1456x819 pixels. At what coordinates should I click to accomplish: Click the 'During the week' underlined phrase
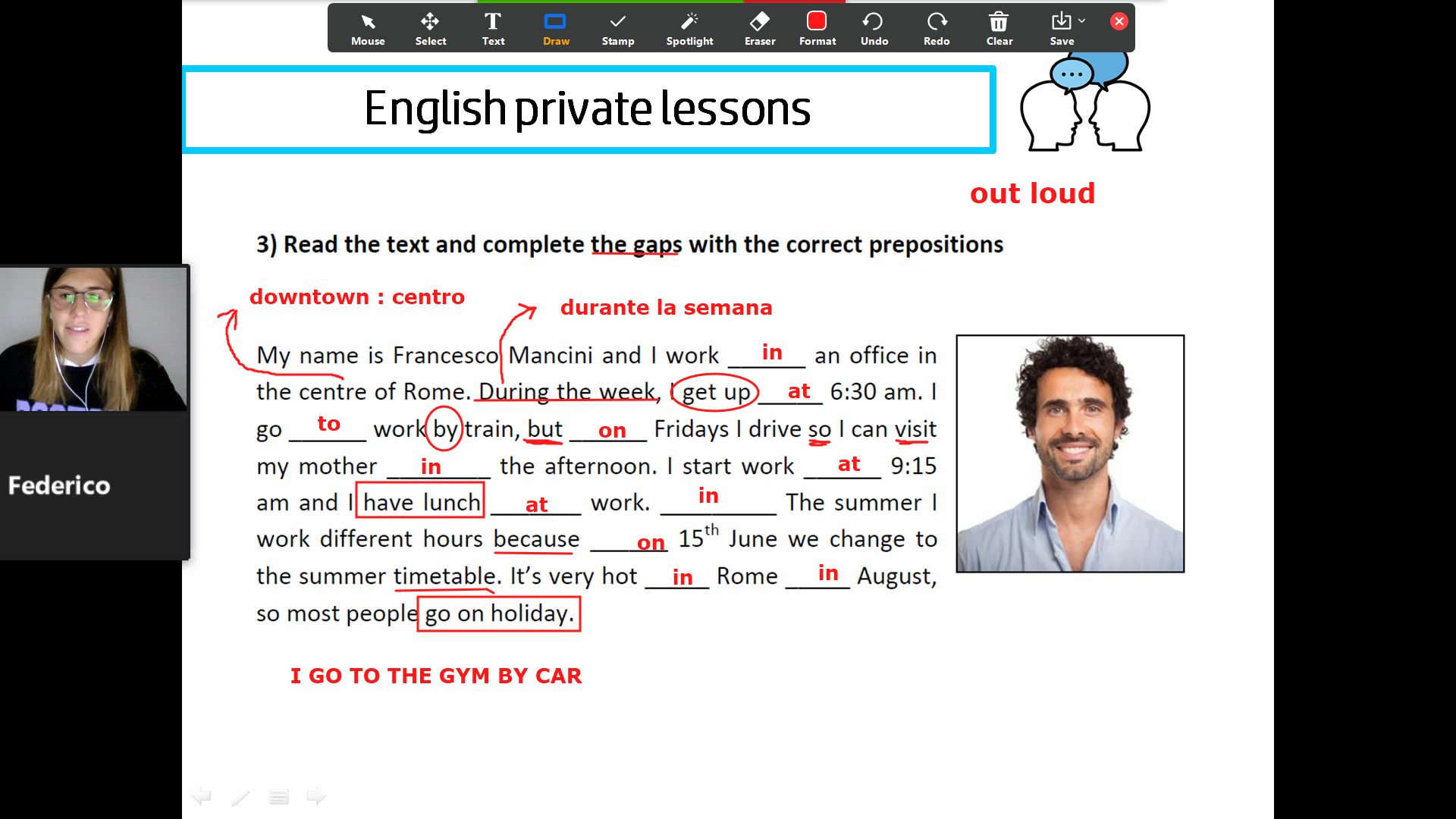566,391
